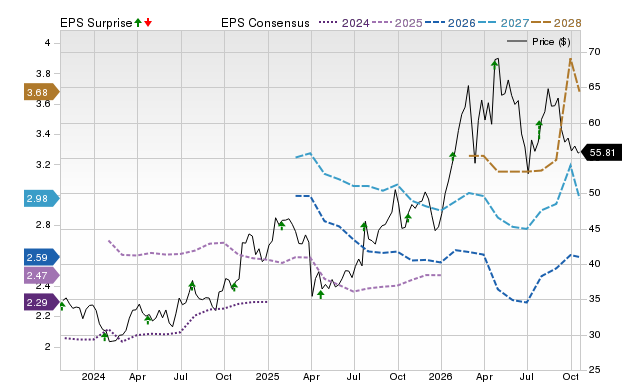The image size is (640, 382).
Task: Click the 2024 x-axis label
Action: click(93, 376)
